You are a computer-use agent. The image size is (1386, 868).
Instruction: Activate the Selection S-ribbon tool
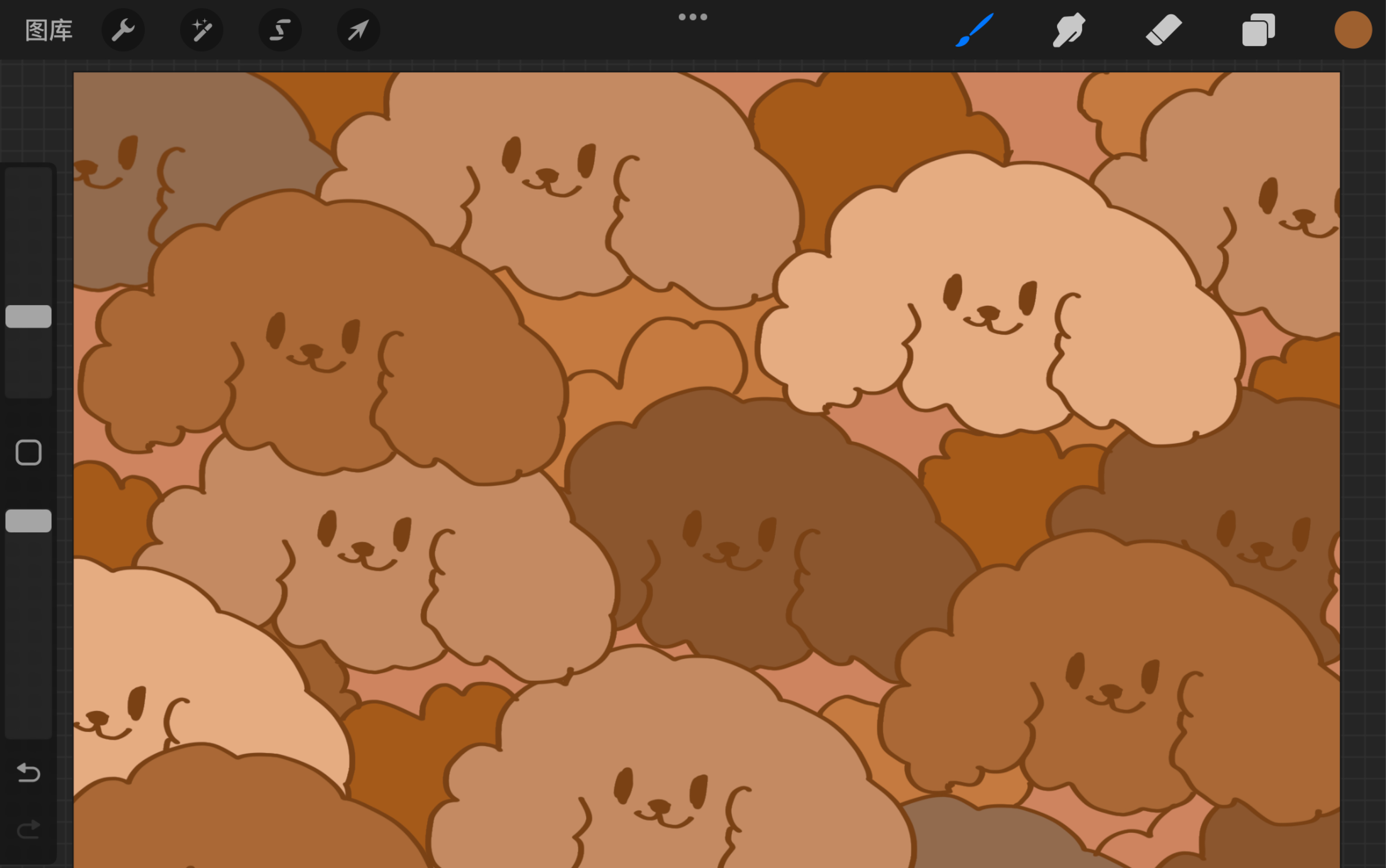(x=280, y=30)
